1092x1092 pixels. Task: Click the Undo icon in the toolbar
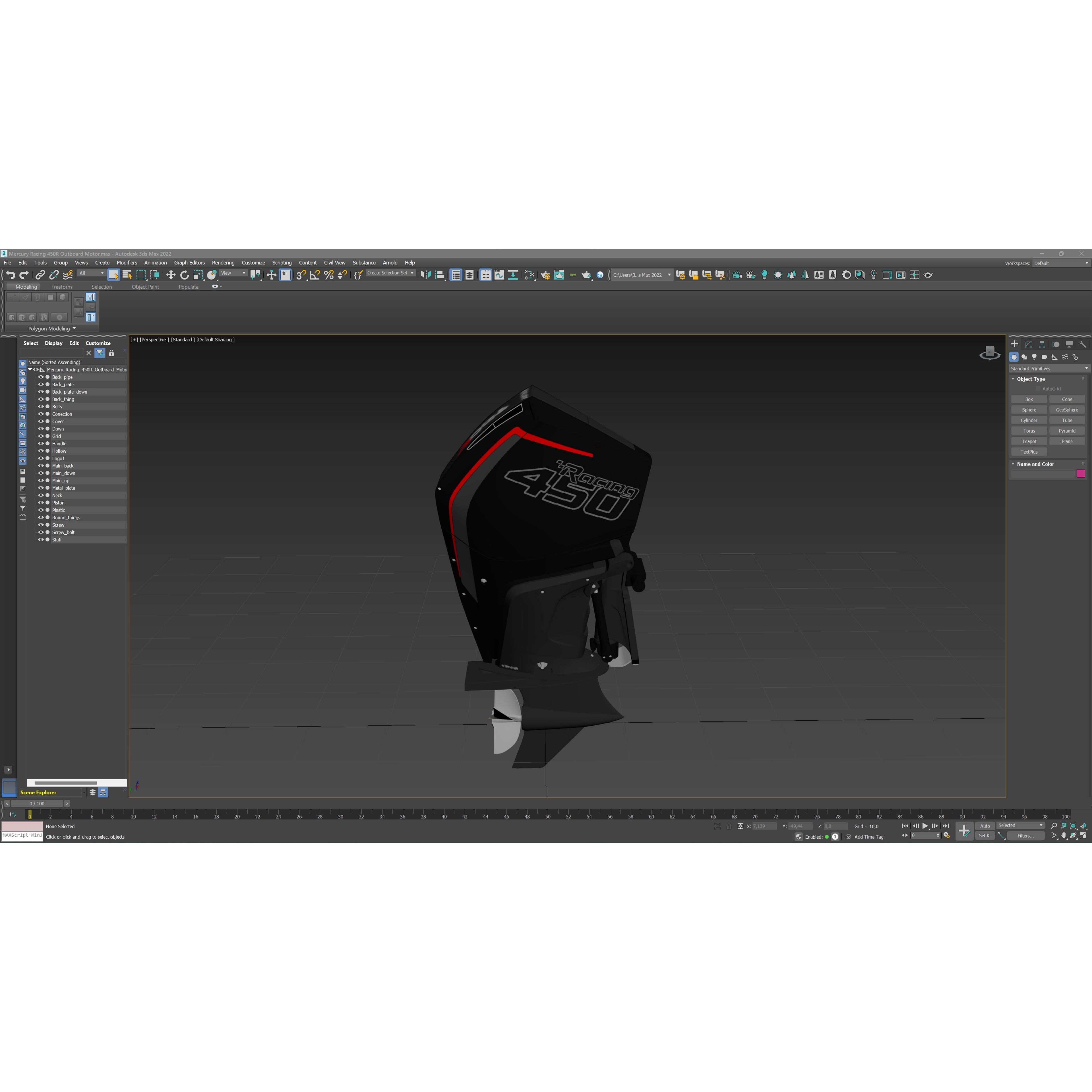point(11,275)
